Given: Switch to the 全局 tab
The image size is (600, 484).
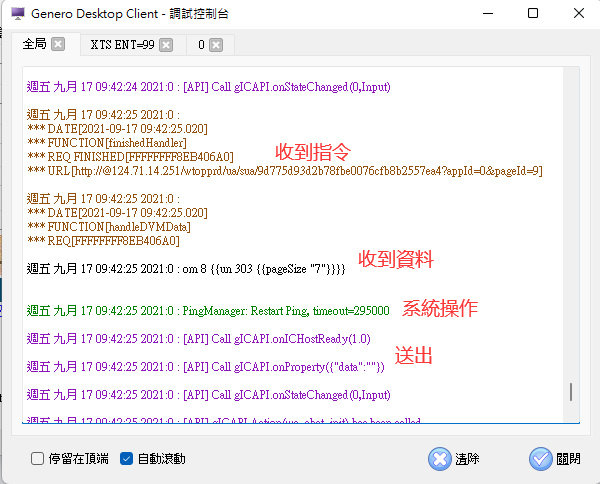Looking at the screenshot, I should pos(34,44).
